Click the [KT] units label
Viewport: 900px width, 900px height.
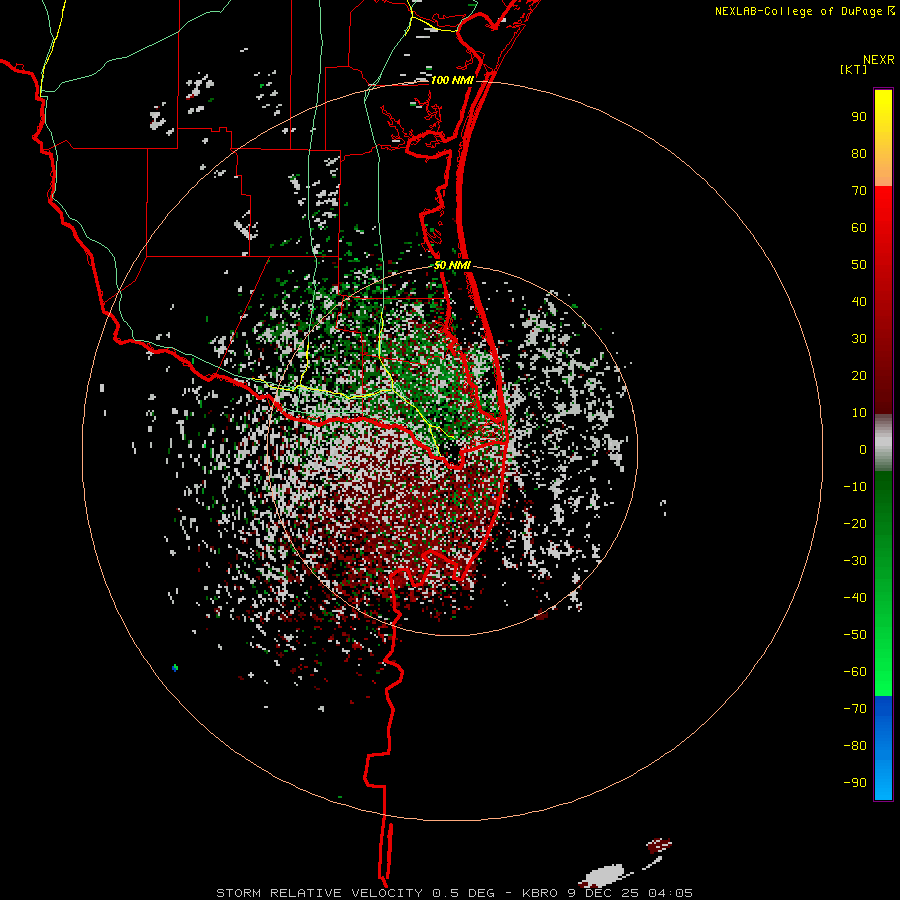tap(854, 69)
